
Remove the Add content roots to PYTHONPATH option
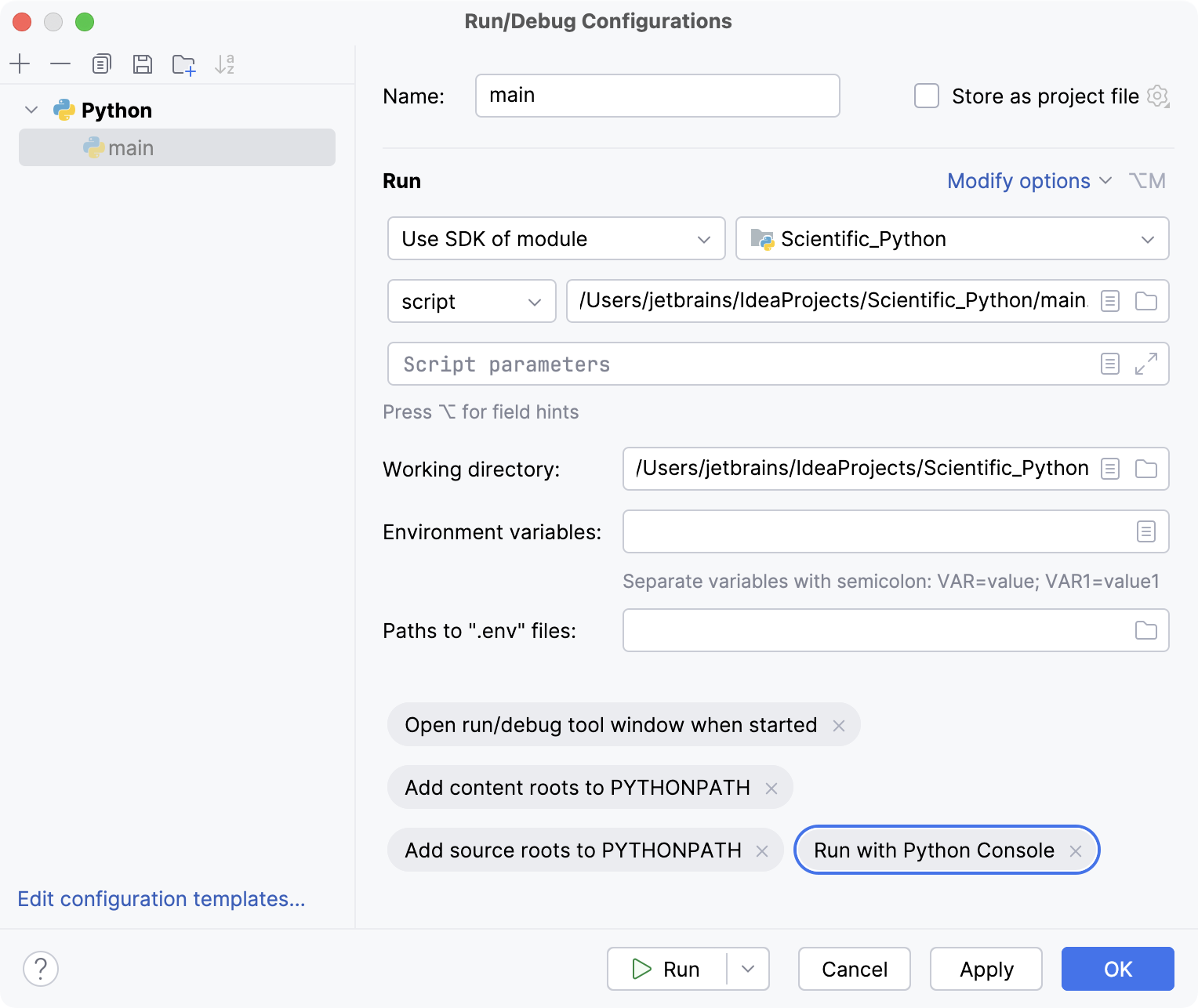point(772,787)
